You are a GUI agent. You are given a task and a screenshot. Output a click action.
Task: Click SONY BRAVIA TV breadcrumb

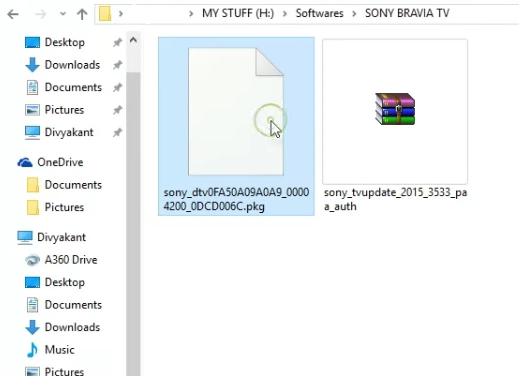[407, 13]
